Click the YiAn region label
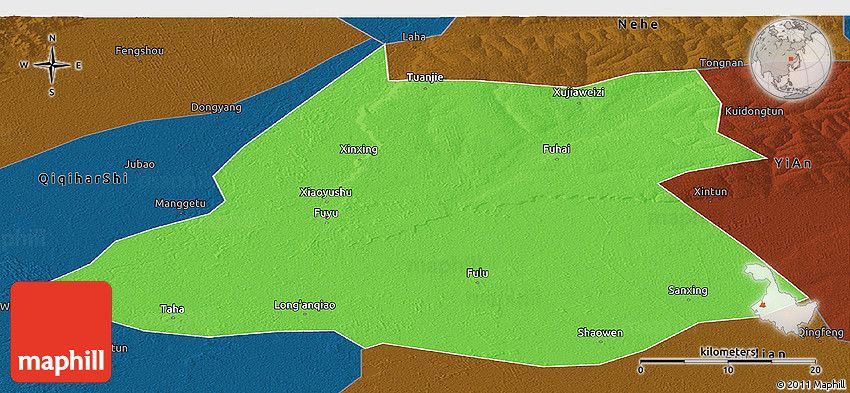850x393 pixels. 793,163
